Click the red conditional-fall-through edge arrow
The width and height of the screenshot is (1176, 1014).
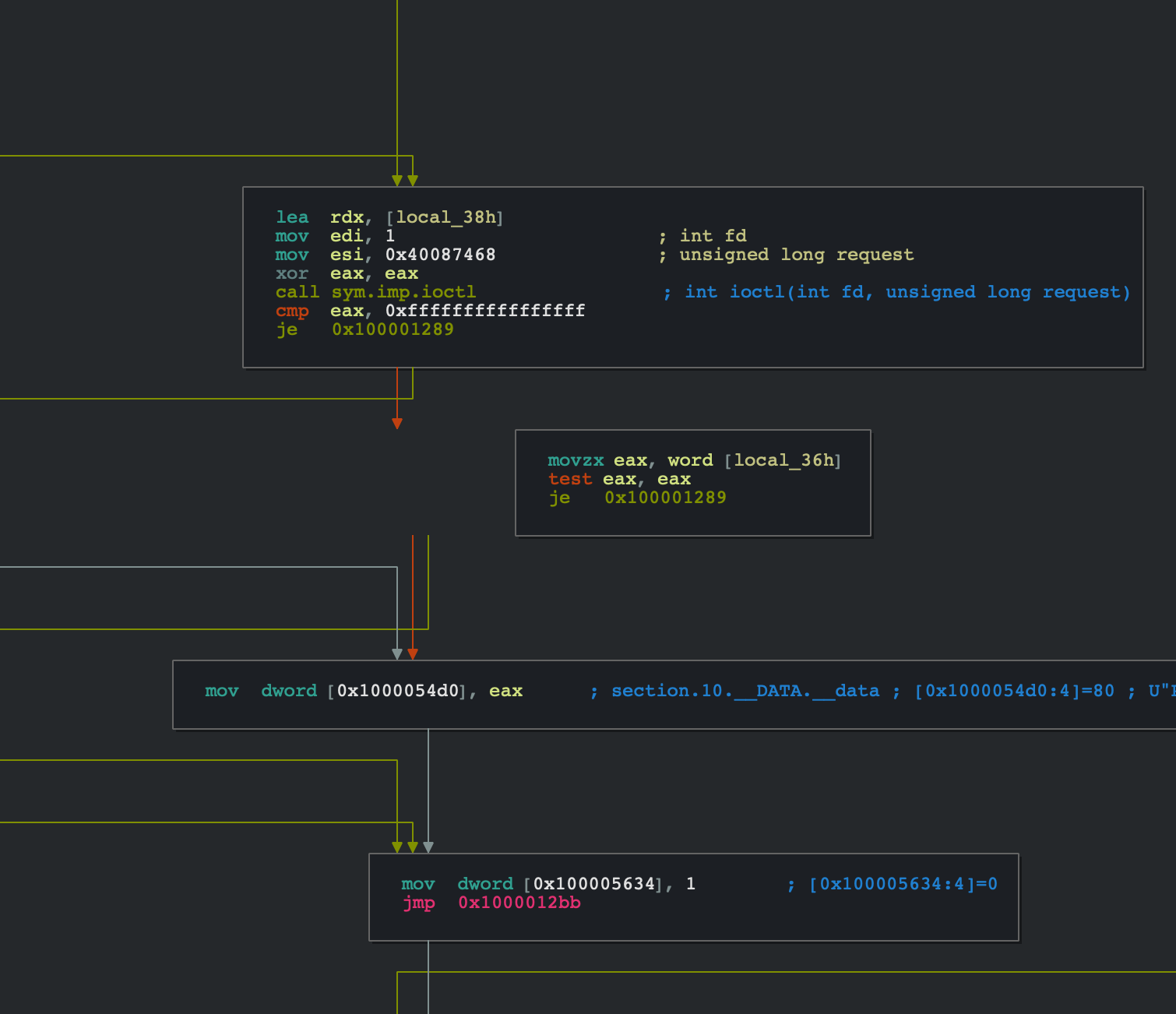398,421
